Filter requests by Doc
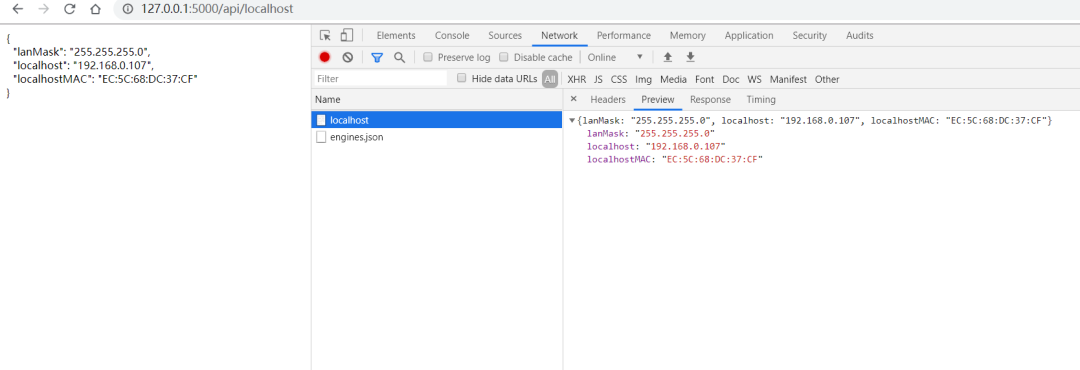Image resolution: width=1080 pixels, height=370 pixels. pyautogui.click(x=731, y=79)
